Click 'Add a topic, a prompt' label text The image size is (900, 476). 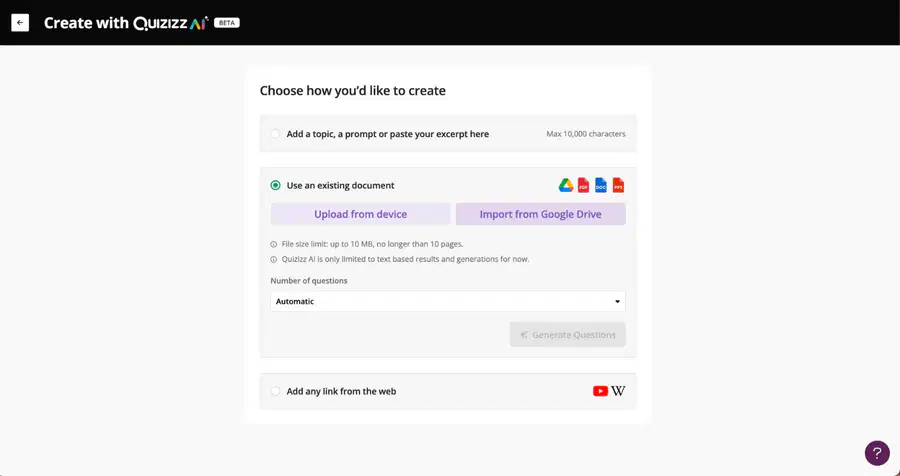[388, 134]
